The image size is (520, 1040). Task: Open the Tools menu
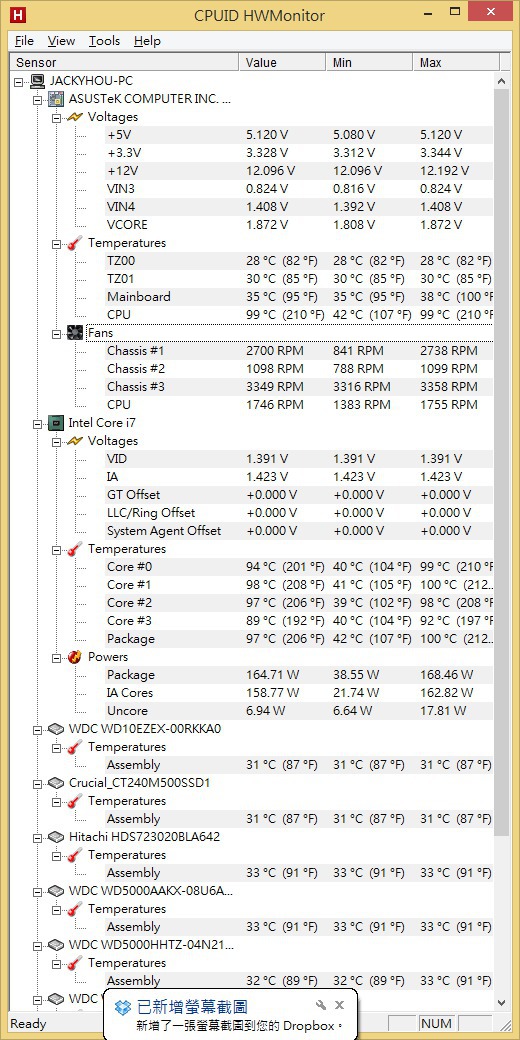pyautogui.click(x=104, y=41)
